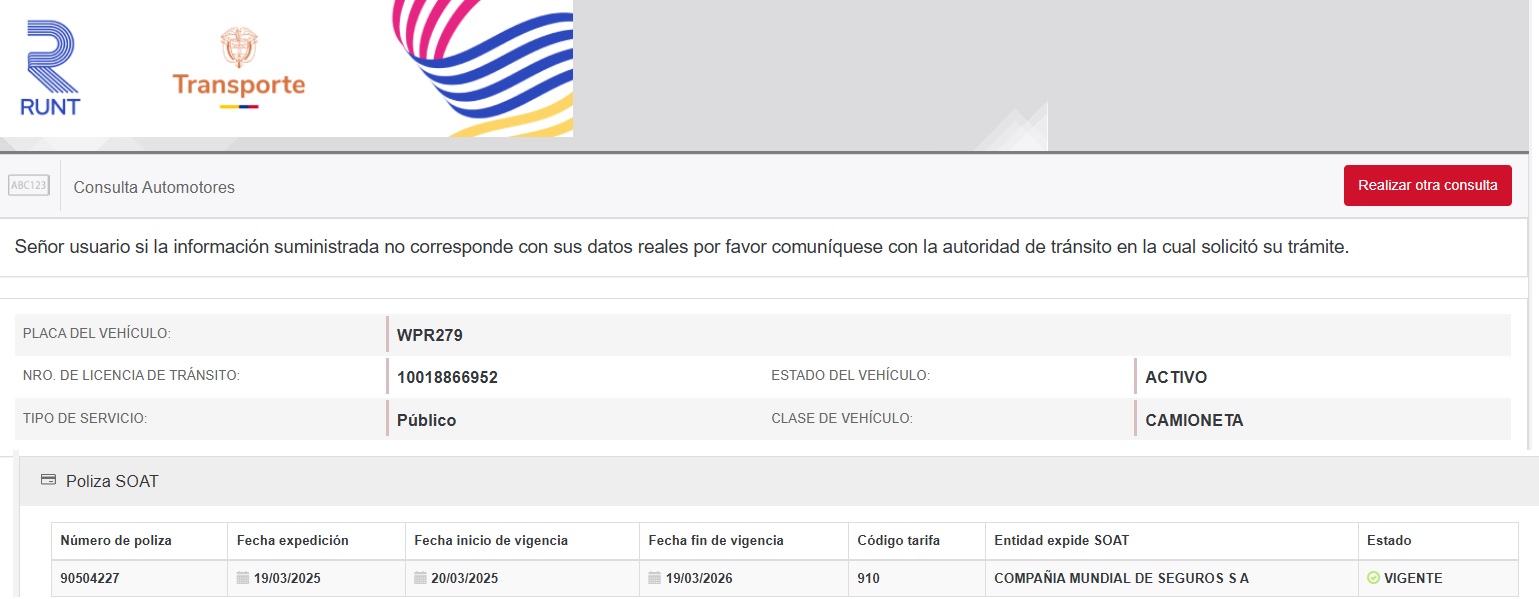Click the Entidad expide SOAT column header

point(1061,541)
